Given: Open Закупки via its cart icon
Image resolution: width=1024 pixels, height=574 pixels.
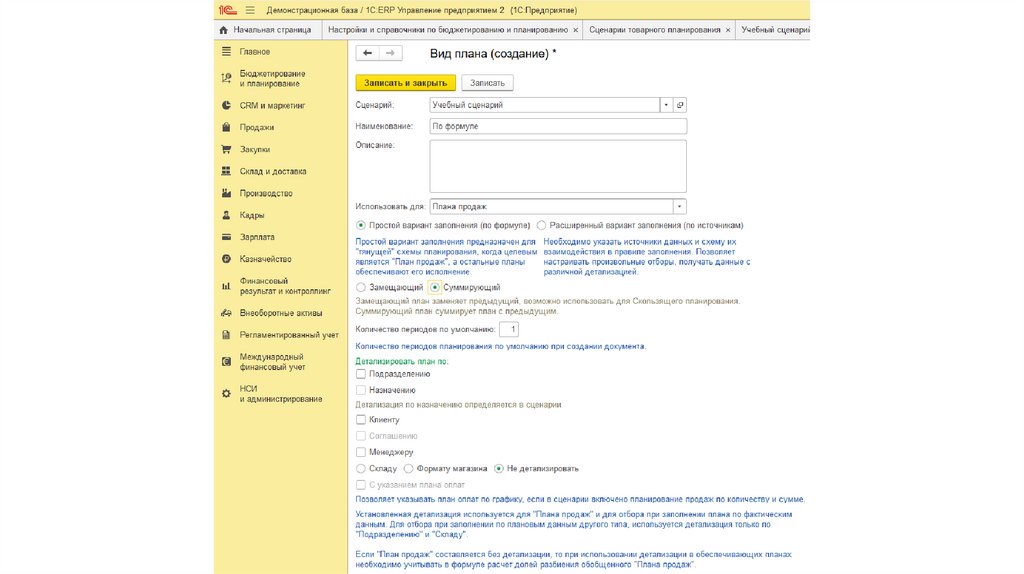Looking at the screenshot, I should pos(227,149).
